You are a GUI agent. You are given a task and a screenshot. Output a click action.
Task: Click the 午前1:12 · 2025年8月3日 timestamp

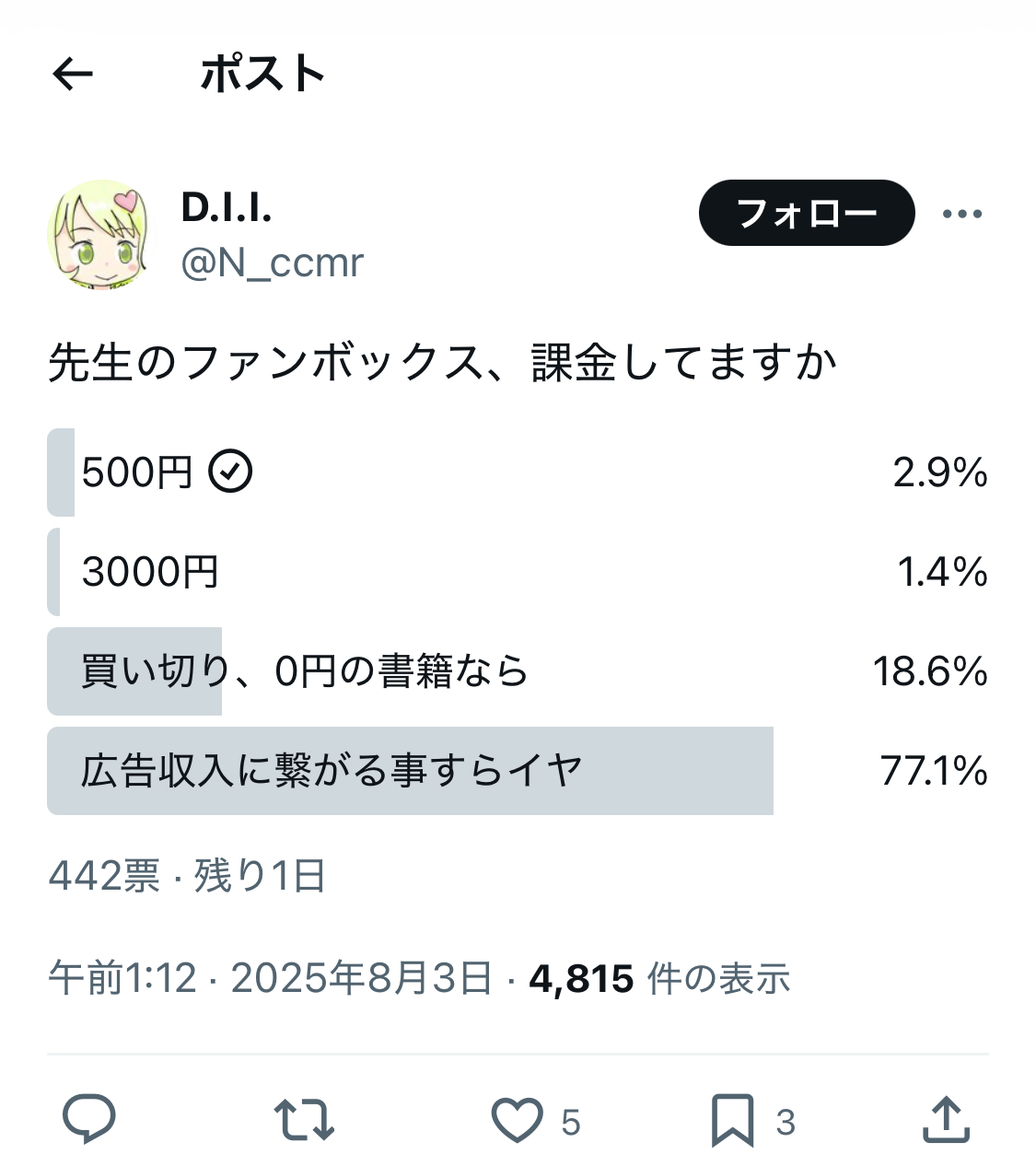point(270,978)
